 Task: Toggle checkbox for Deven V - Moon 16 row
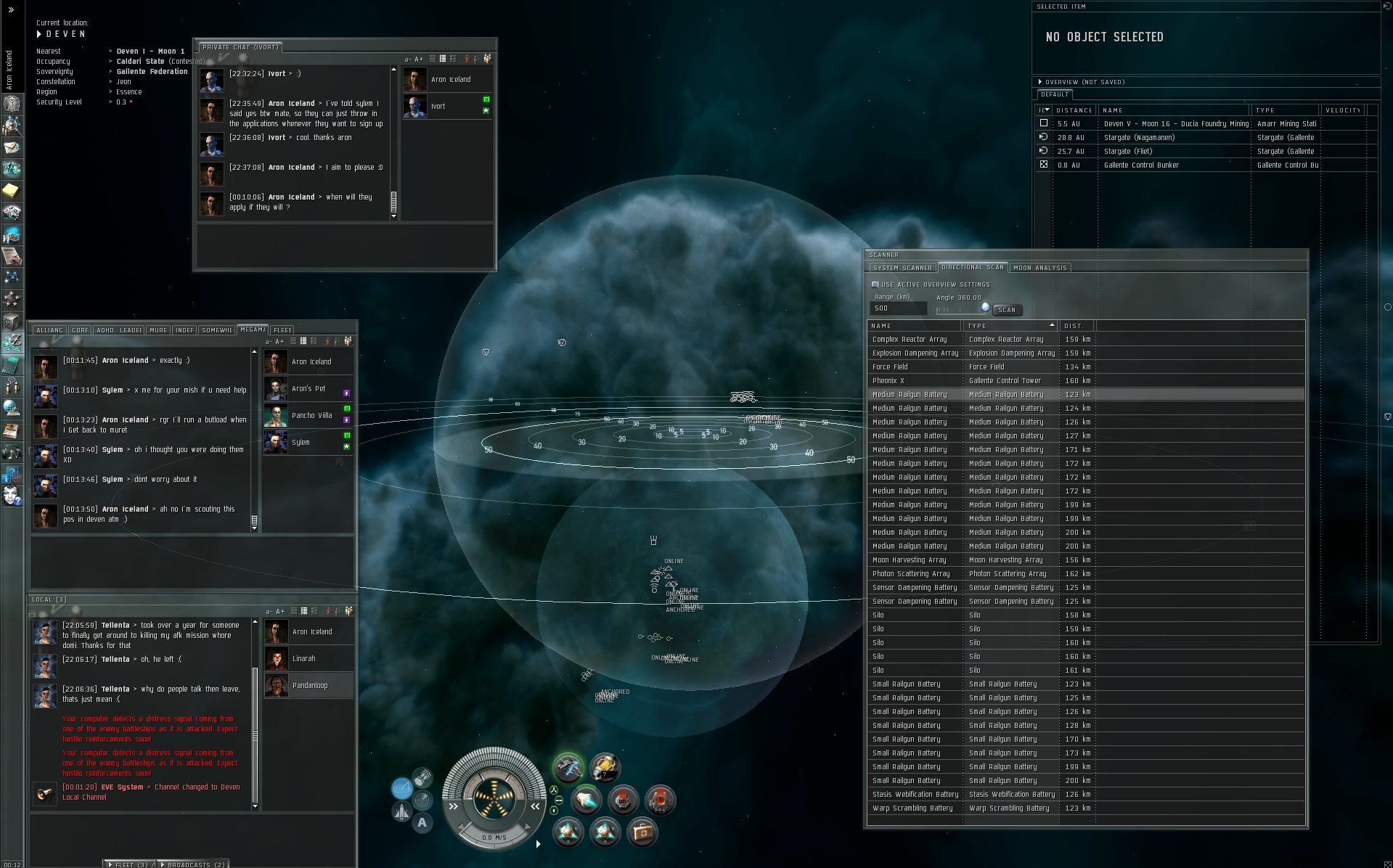pyautogui.click(x=1044, y=123)
